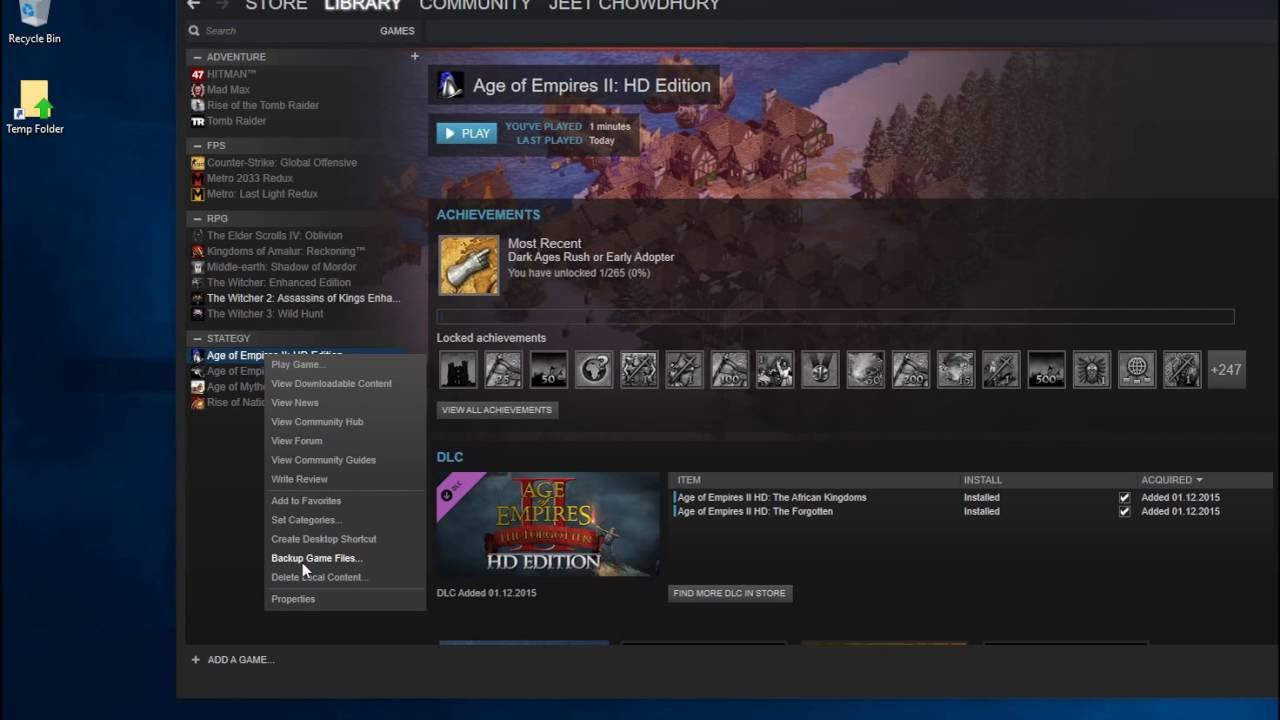Click the locked achievement icon labeled 200
The height and width of the screenshot is (720, 1280).
click(x=910, y=370)
